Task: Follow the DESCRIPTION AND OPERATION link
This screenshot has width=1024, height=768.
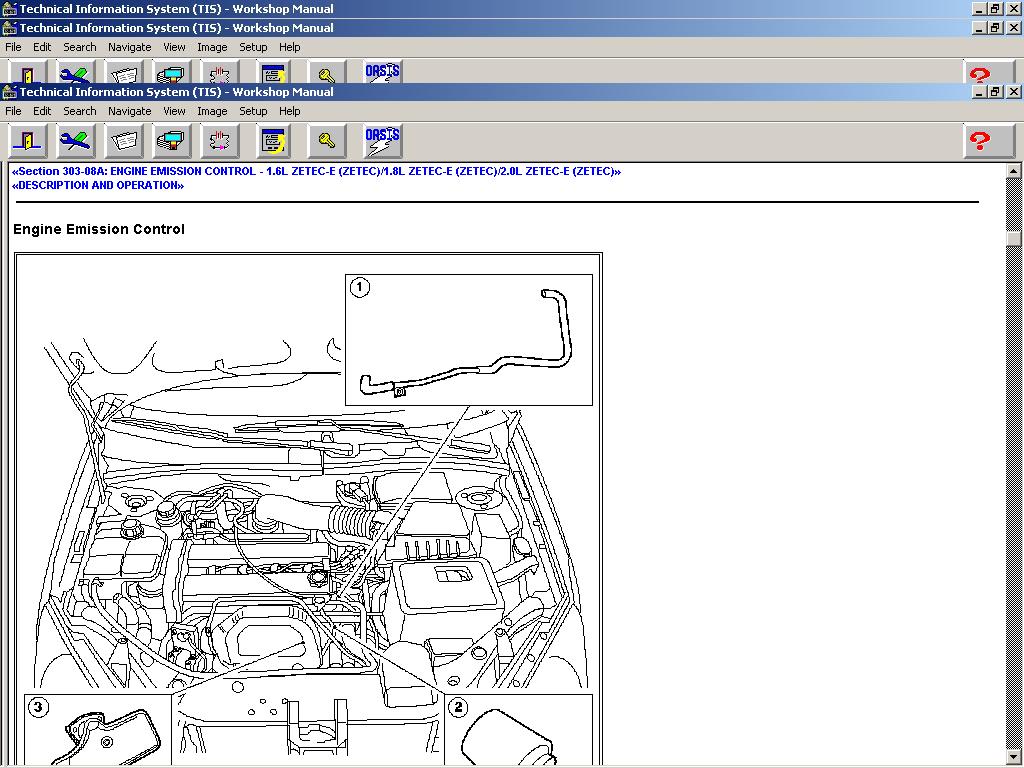Action: (x=98, y=185)
